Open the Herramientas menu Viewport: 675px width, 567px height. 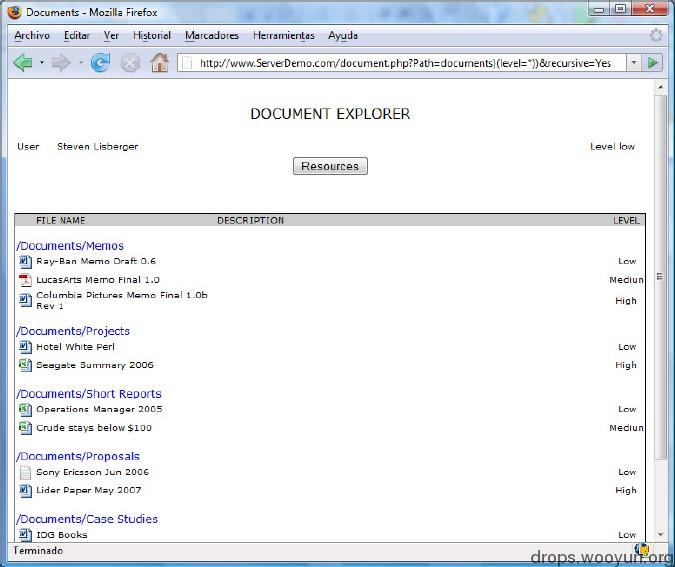pyautogui.click(x=284, y=36)
